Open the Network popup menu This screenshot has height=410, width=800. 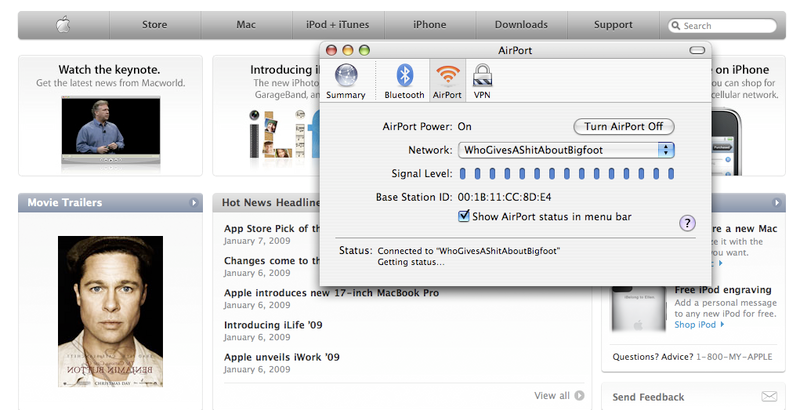click(x=566, y=150)
